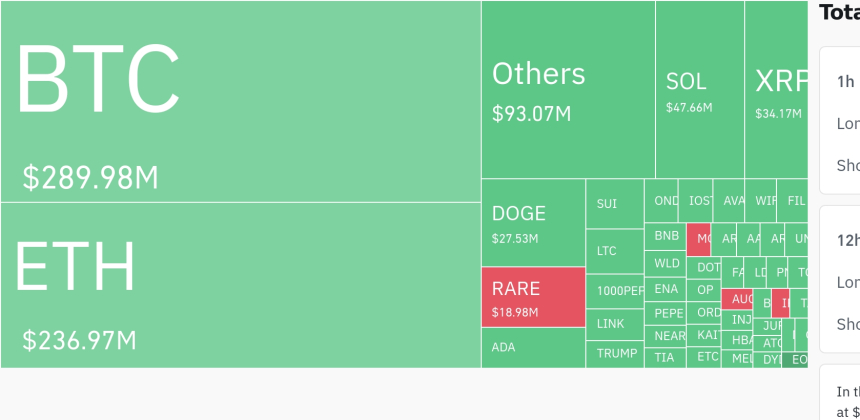Image resolution: width=860 pixels, height=420 pixels.
Task: Select the NEAR heatmap tile
Action: 665,336
